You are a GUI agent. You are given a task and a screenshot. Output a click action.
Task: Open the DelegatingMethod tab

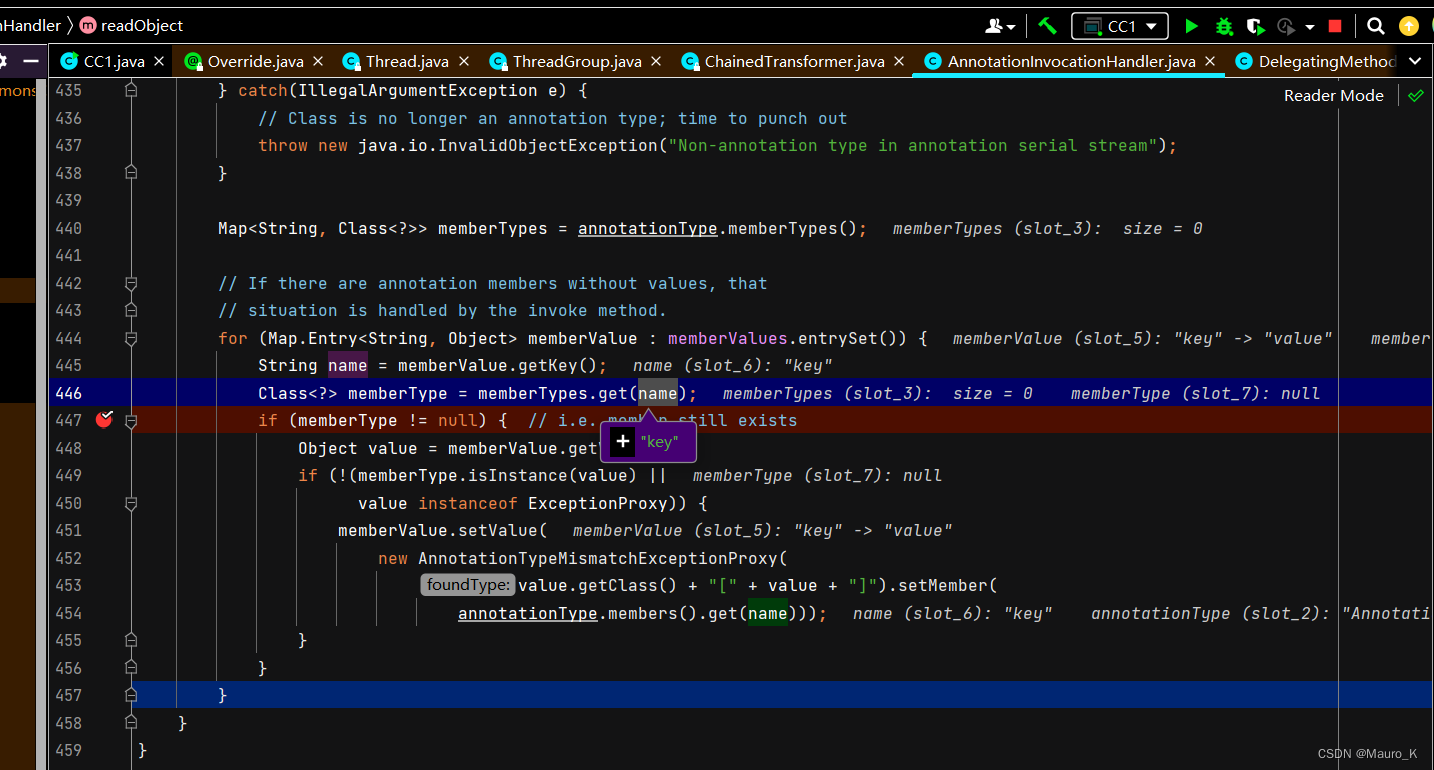coord(1314,61)
